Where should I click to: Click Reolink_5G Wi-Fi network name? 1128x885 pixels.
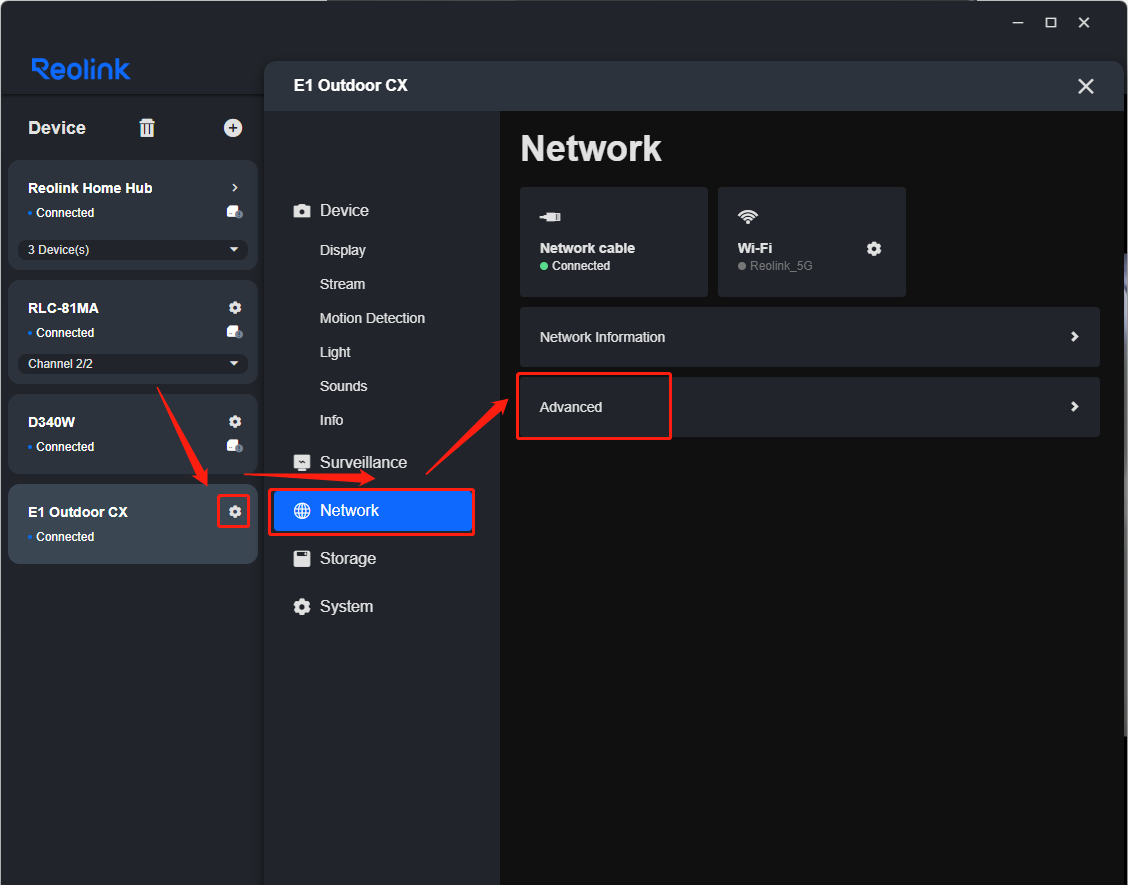[781, 266]
